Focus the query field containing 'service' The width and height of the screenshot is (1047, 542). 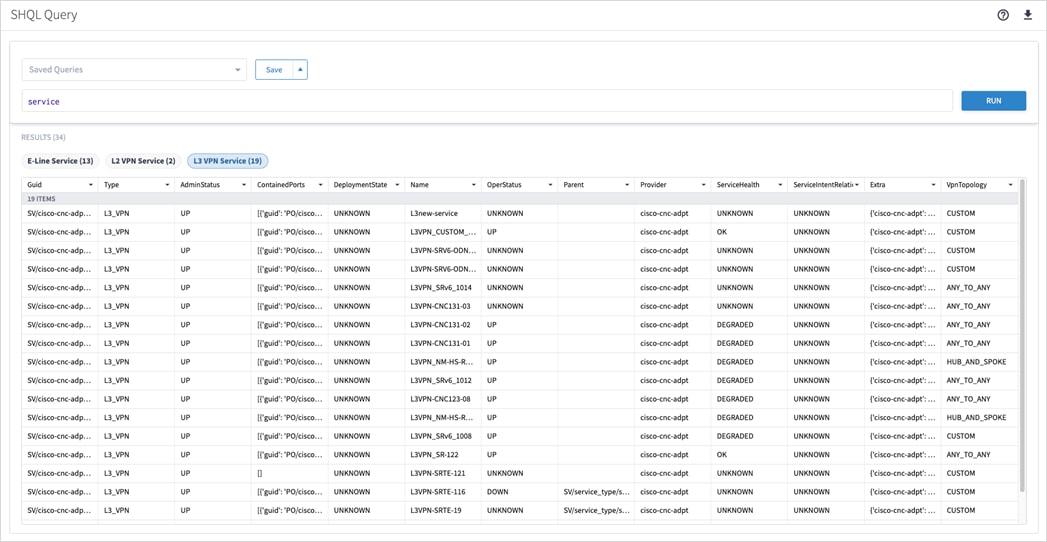(x=487, y=101)
